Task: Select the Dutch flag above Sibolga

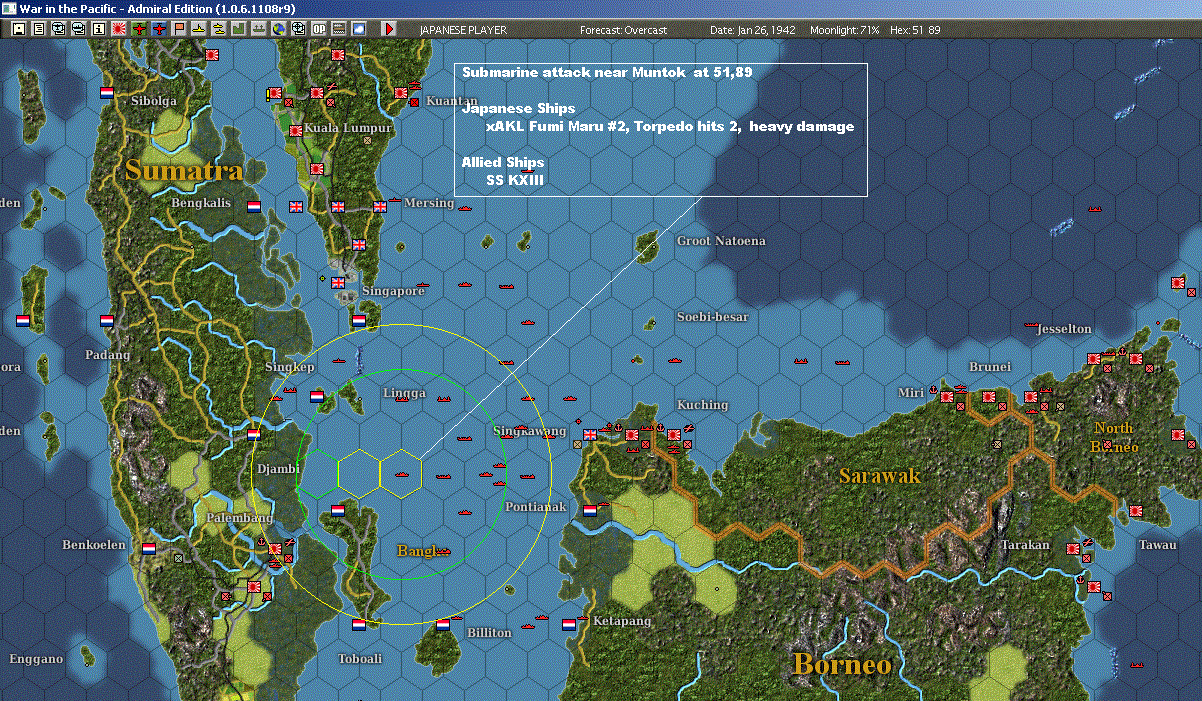Action: [x=107, y=92]
